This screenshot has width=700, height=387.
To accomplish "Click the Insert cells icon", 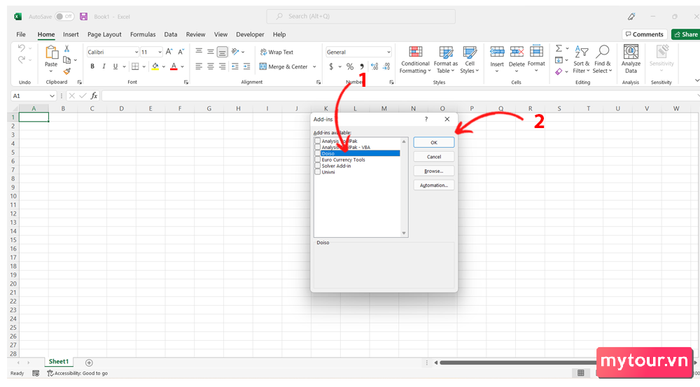I will point(497,52).
